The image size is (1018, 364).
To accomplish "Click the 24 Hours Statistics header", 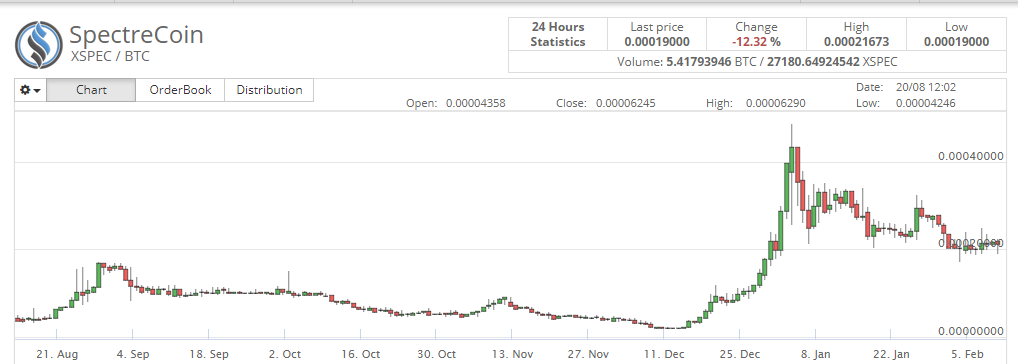I will [x=558, y=34].
